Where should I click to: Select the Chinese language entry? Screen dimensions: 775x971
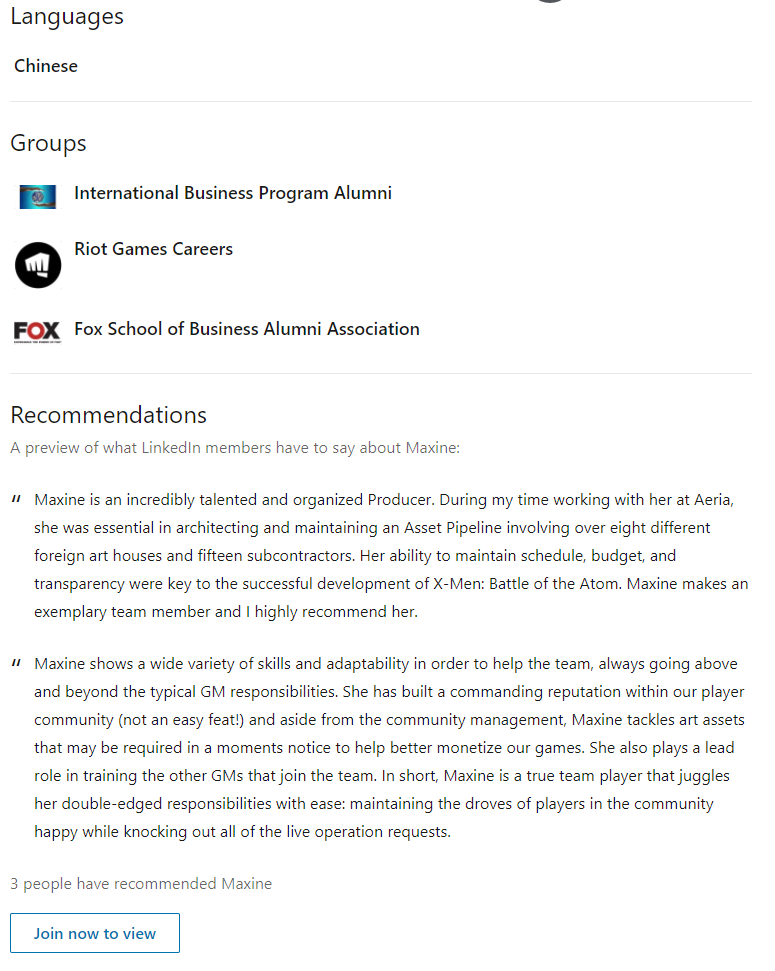[46, 66]
